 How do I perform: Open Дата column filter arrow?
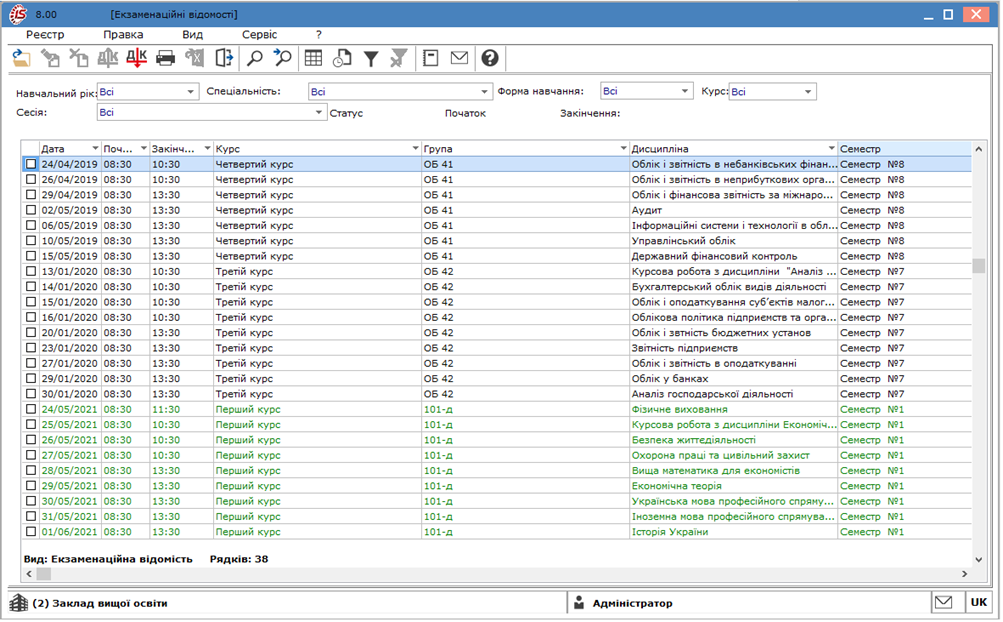pos(95,148)
